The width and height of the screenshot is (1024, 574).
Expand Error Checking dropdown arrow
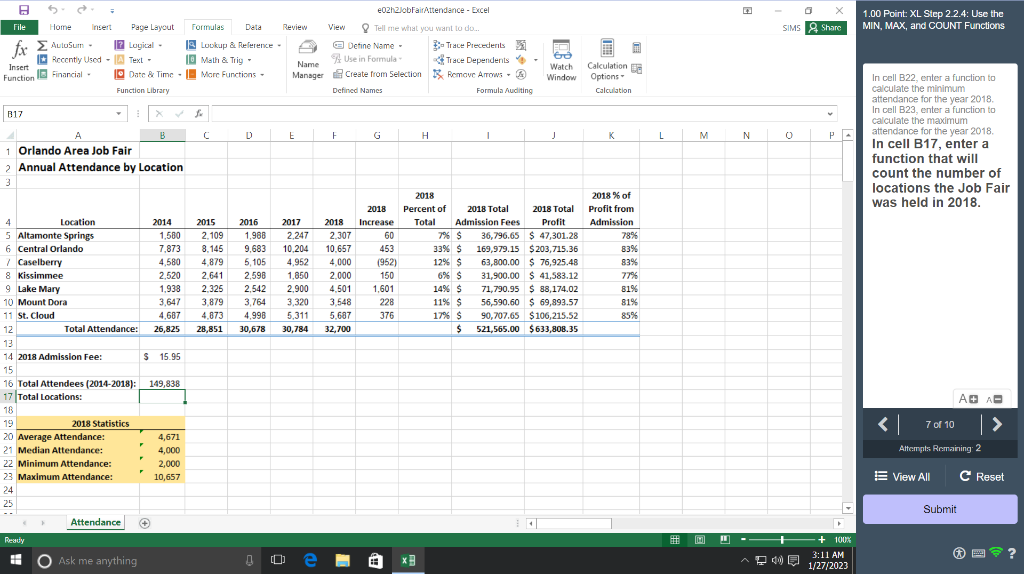click(x=536, y=60)
